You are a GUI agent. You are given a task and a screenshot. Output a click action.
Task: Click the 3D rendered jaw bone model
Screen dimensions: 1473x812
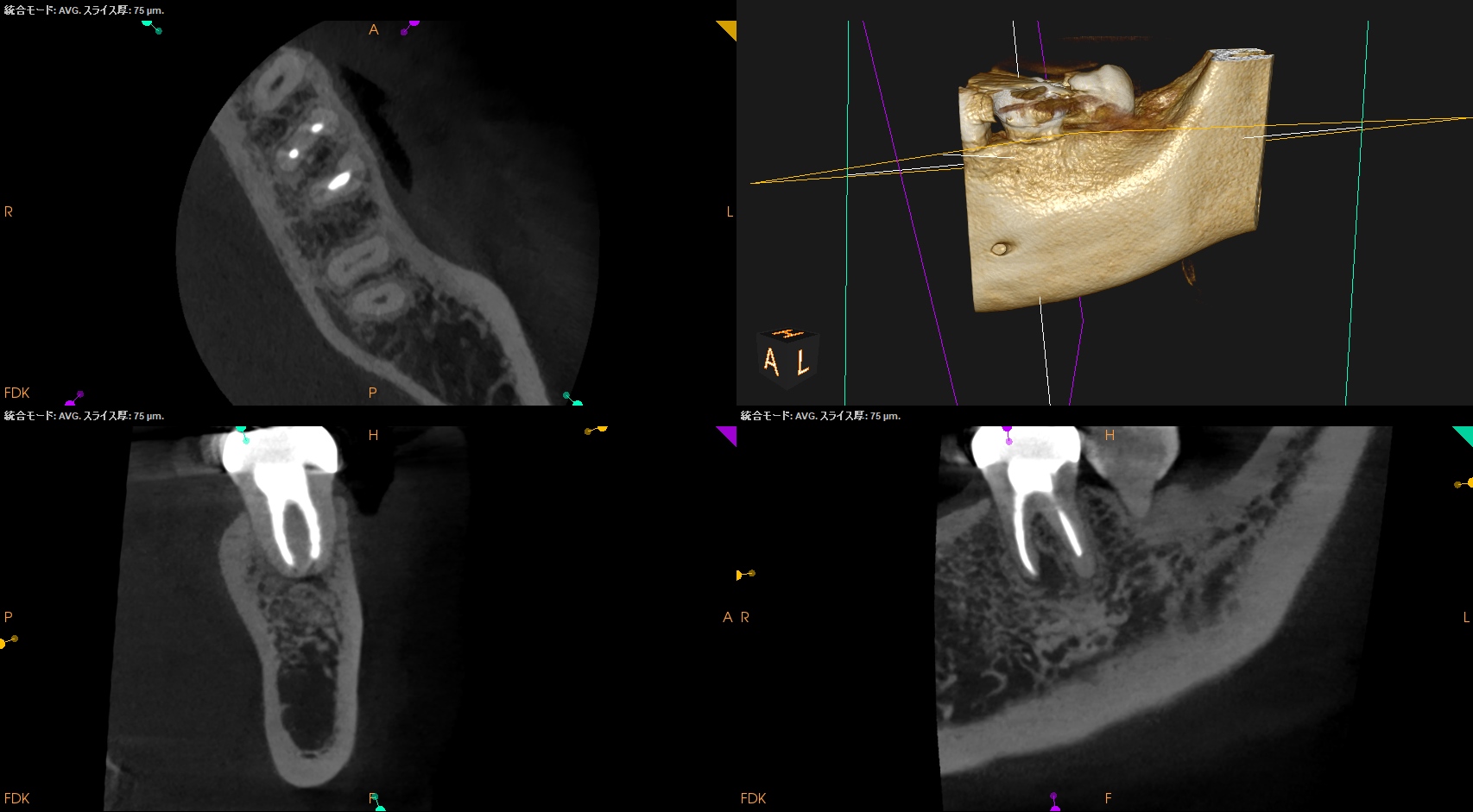[1114, 198]
